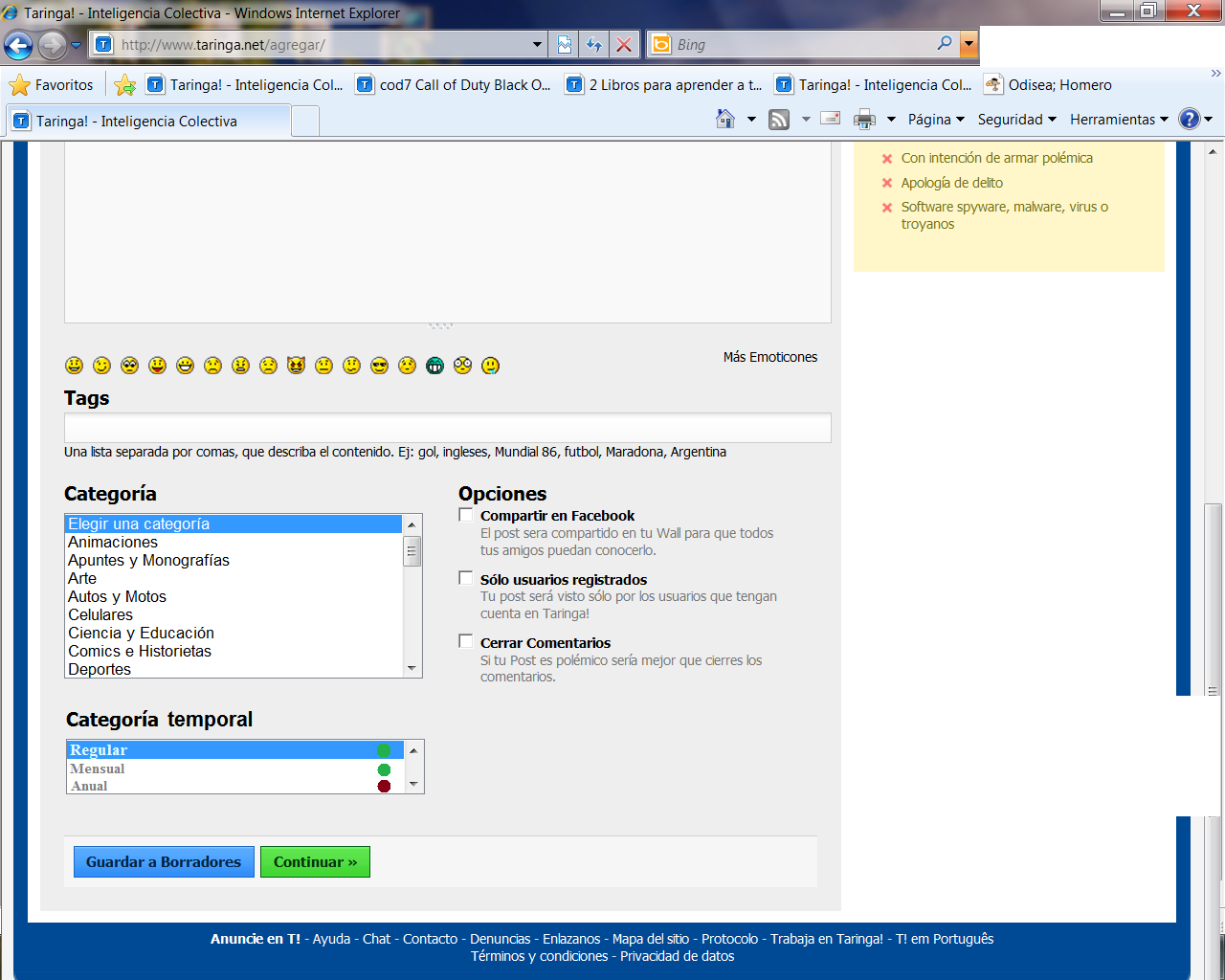1225x980 pixels.
Task: Select Anual temporal category with red dot
Action: tap(234, 786)
